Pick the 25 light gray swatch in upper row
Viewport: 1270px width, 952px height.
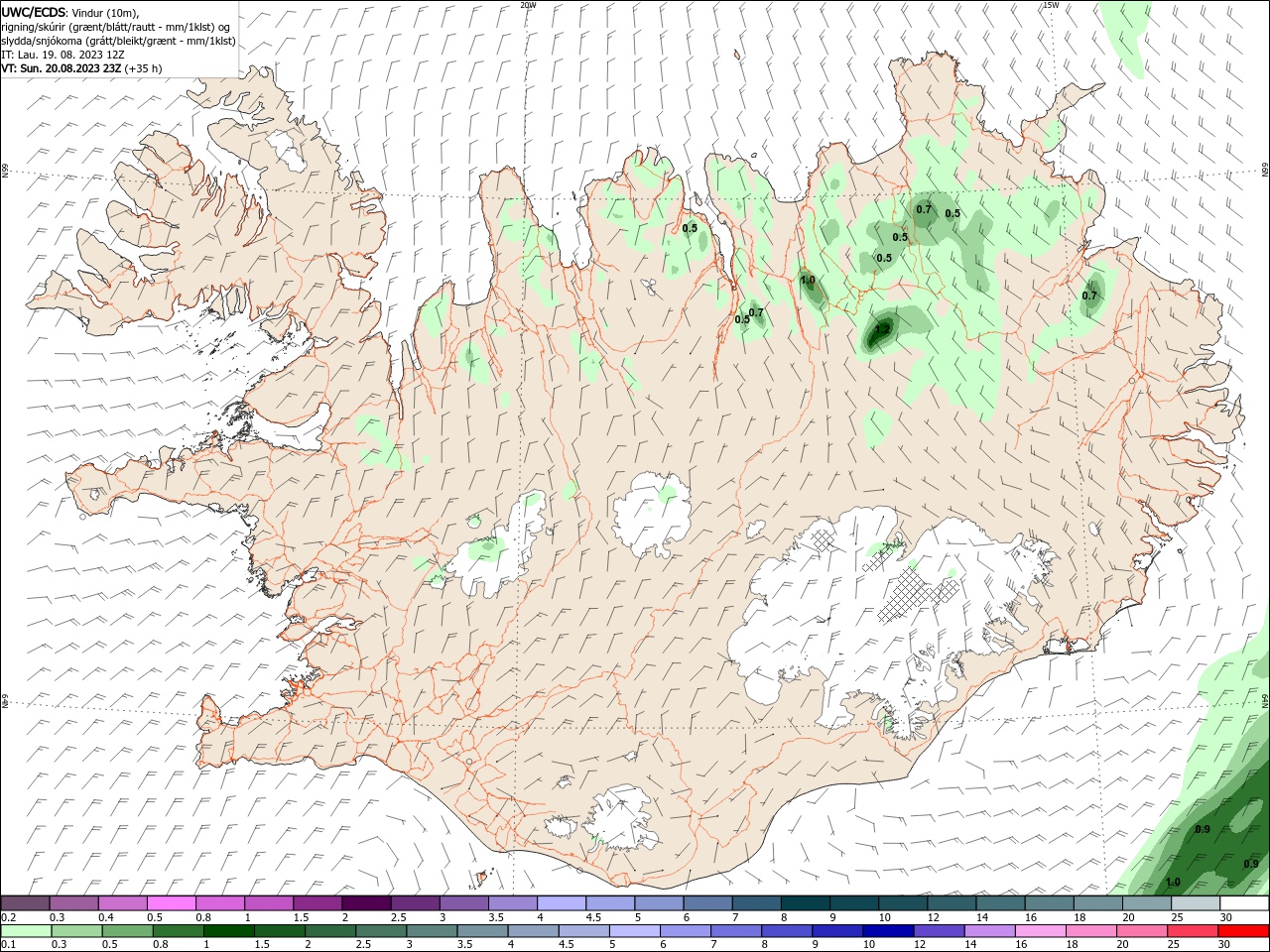click(x=1197, y=903)
